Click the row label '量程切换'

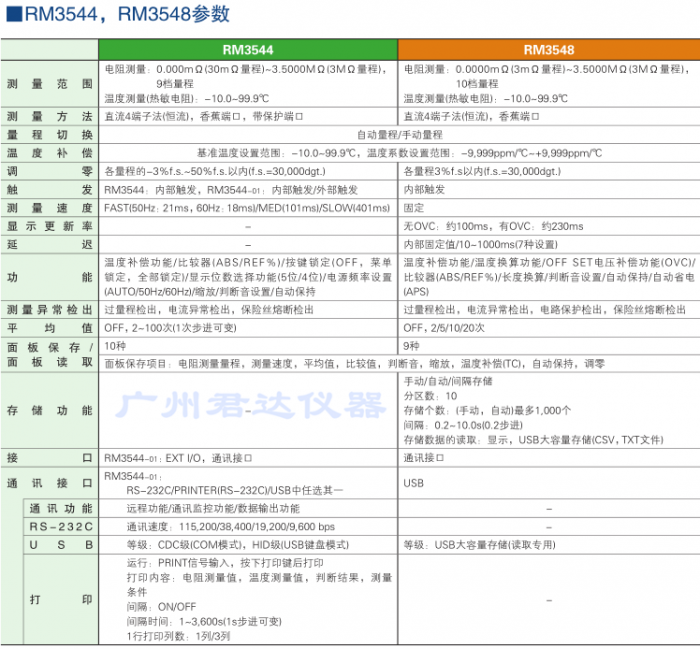coord(50,135)
